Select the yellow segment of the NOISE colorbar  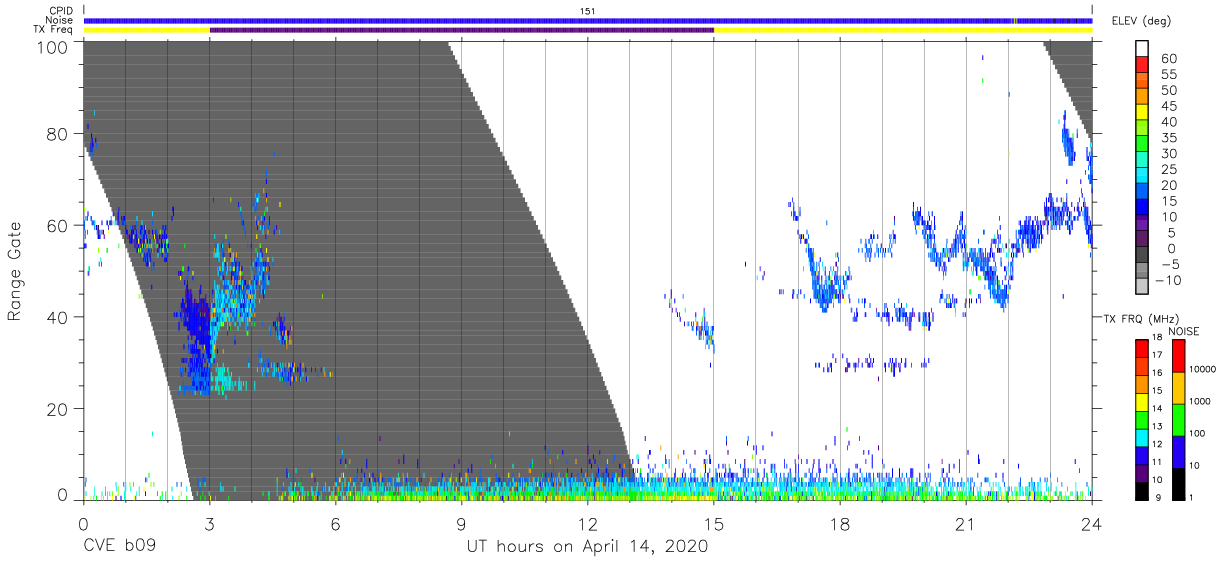click(1178, 388)
